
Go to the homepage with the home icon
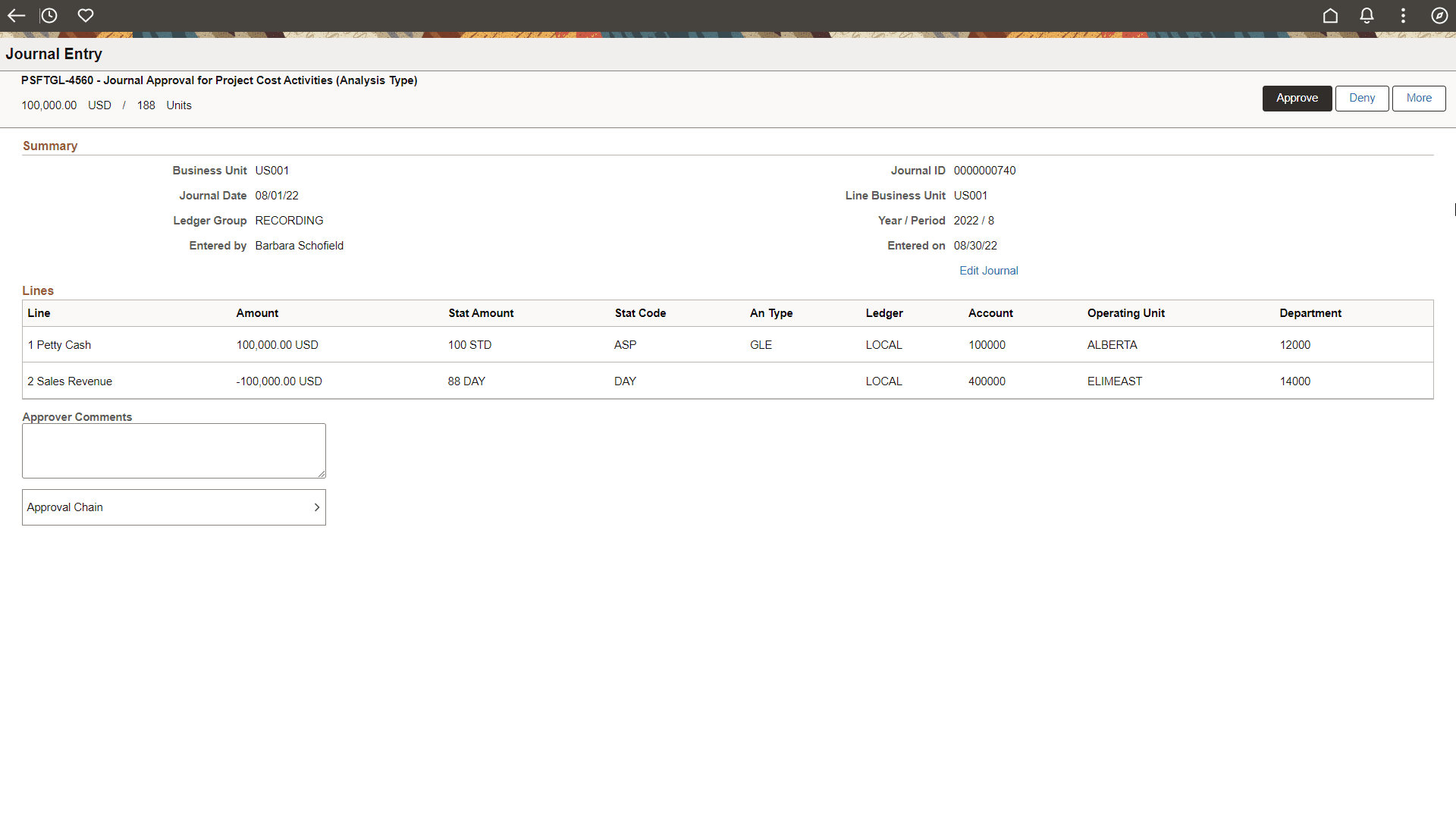tap(1330, 15)
